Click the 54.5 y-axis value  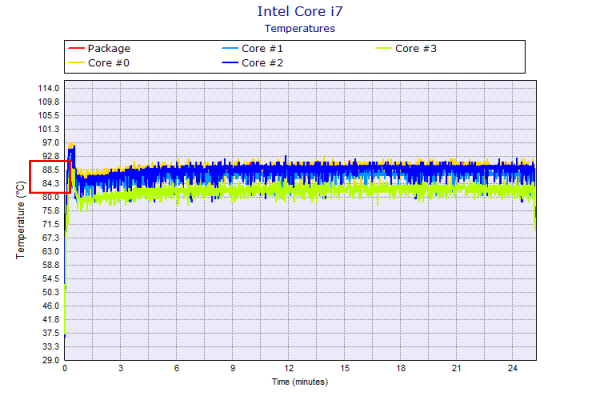tap(51, 279)
